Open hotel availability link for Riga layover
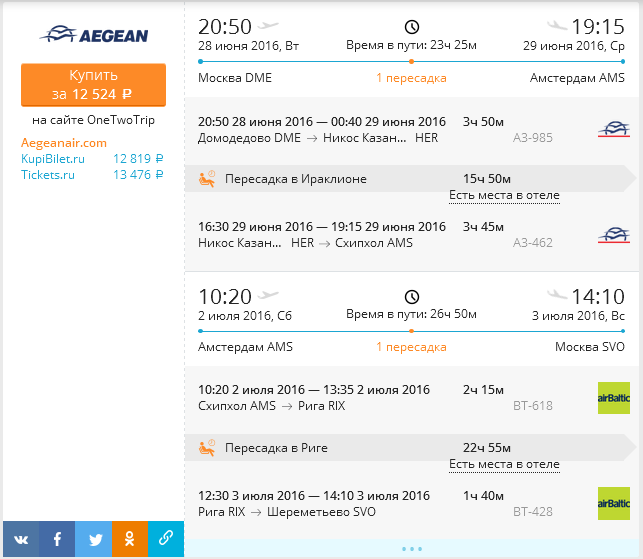This screenshot has height=559, width=643. click(504, 464)
